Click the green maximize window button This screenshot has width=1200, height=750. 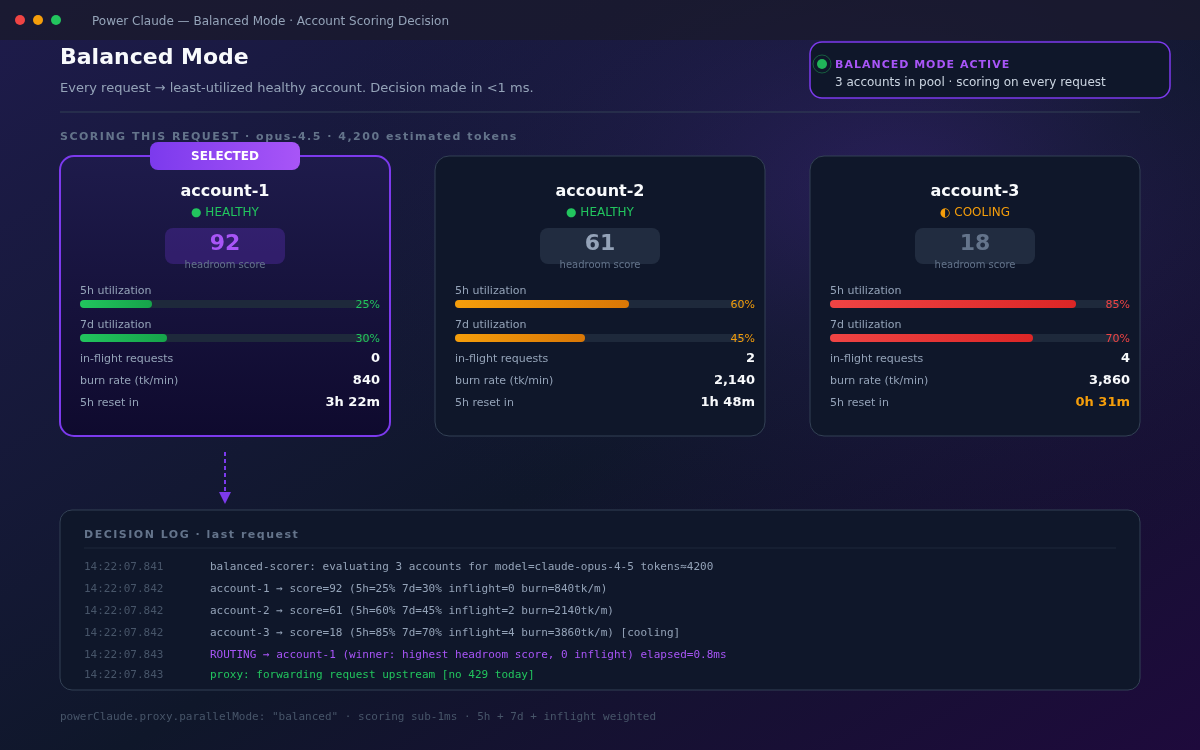pyautogui.click(x=56, y=20)
